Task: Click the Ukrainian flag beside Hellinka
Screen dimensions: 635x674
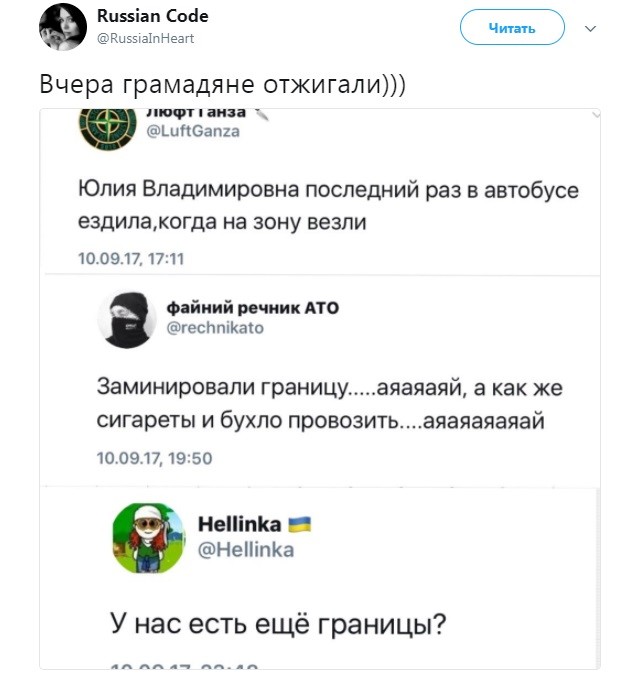Action: 300,524
